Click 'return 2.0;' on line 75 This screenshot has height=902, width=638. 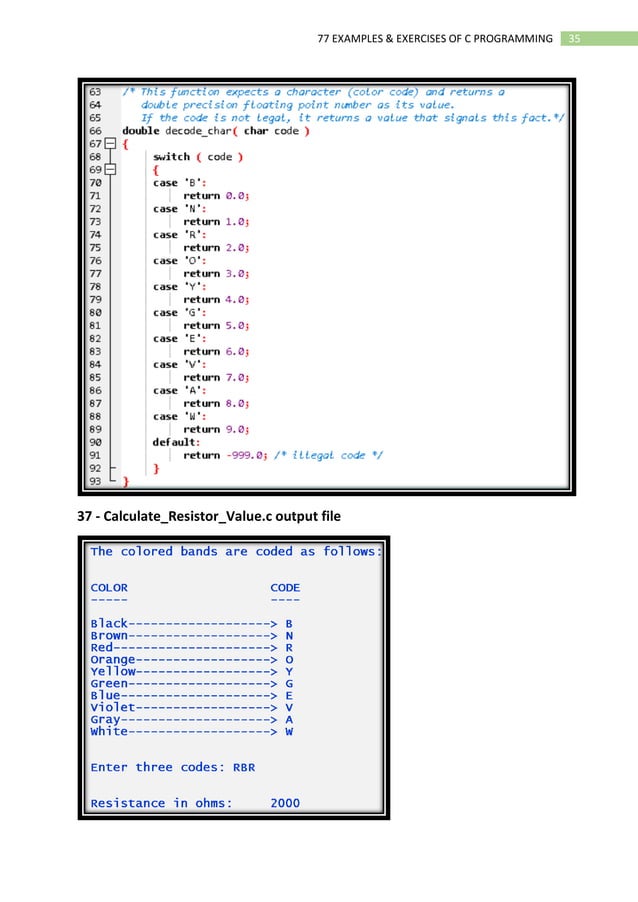click(216, 247)
